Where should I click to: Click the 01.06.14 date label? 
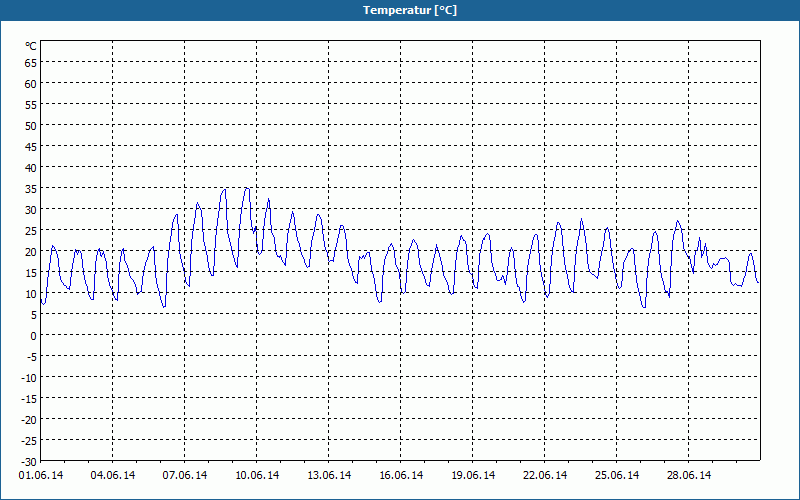point(41,476)
